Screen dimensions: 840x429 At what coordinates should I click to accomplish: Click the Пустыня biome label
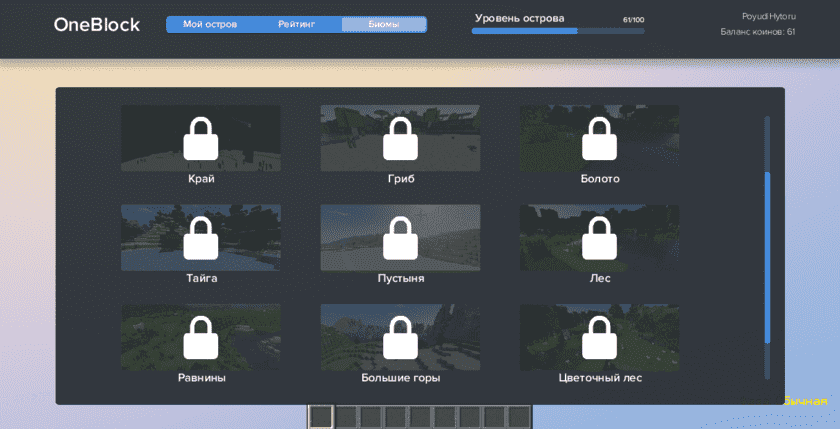pos(400,278)
